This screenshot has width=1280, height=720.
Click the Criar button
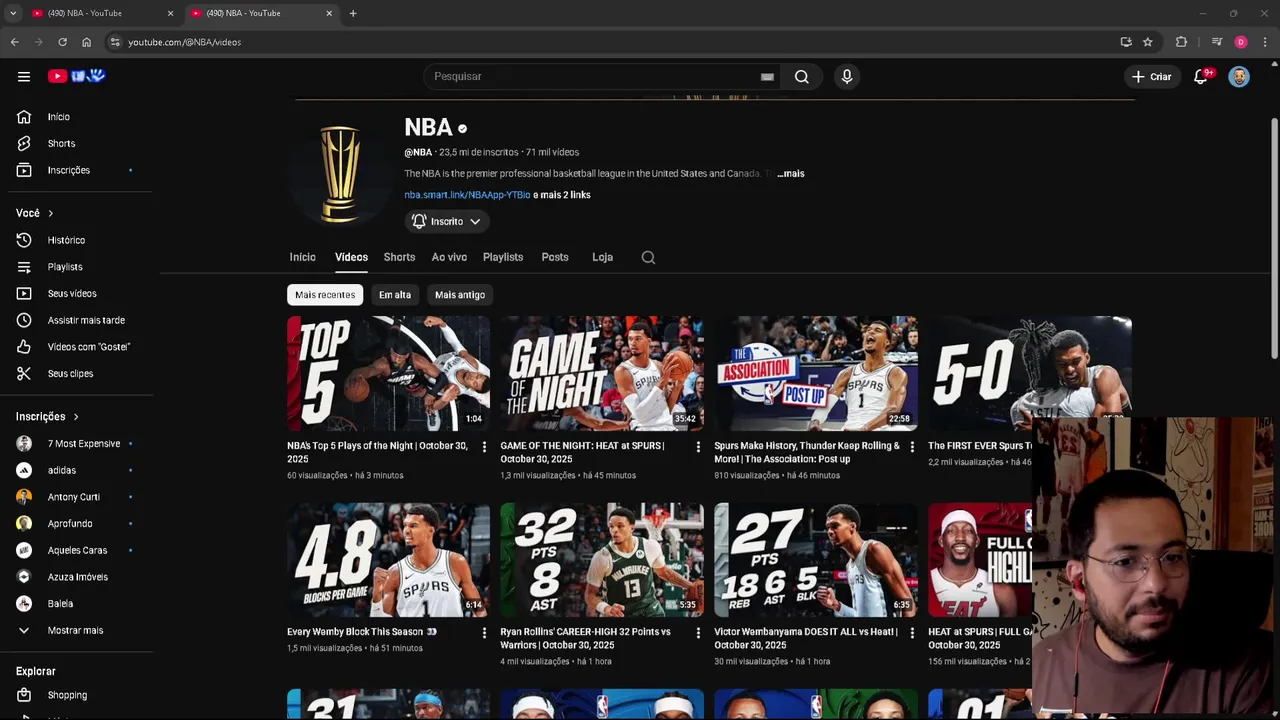(x=1151, y=76)
